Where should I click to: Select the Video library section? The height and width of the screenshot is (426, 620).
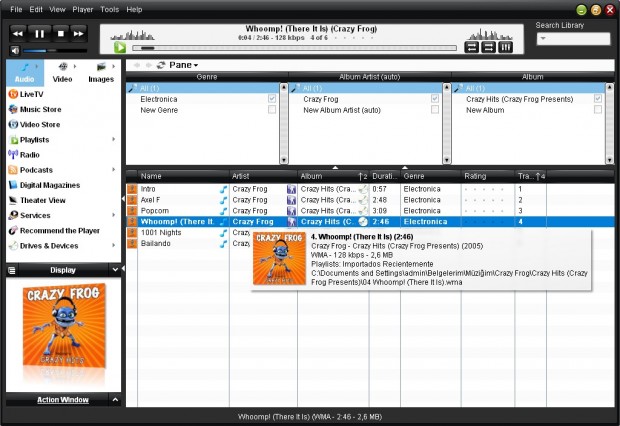pyautogui.click(x=62, y=73)
